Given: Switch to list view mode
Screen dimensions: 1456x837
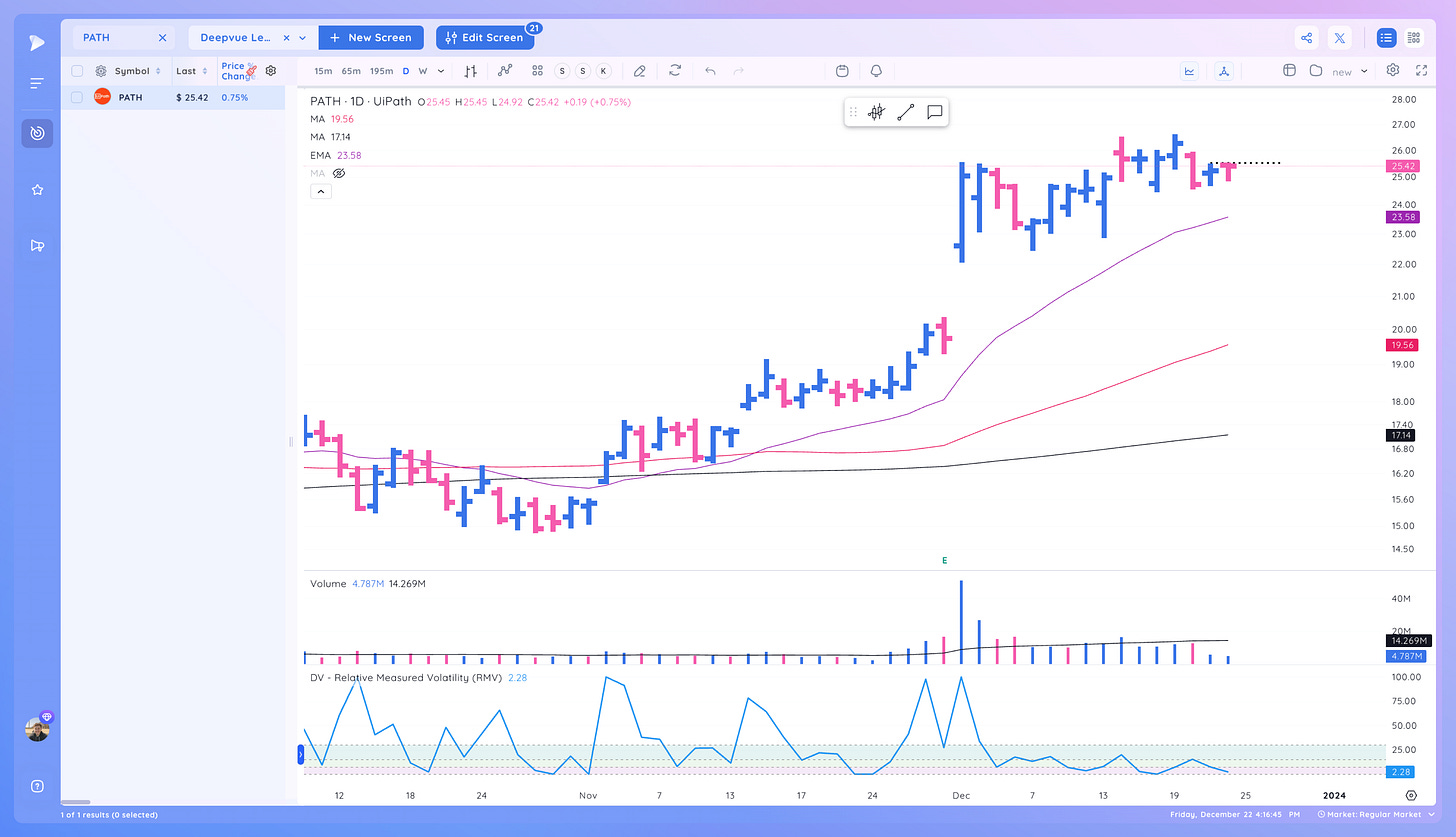Looking at the screenshot, I should coord(1386,38).
